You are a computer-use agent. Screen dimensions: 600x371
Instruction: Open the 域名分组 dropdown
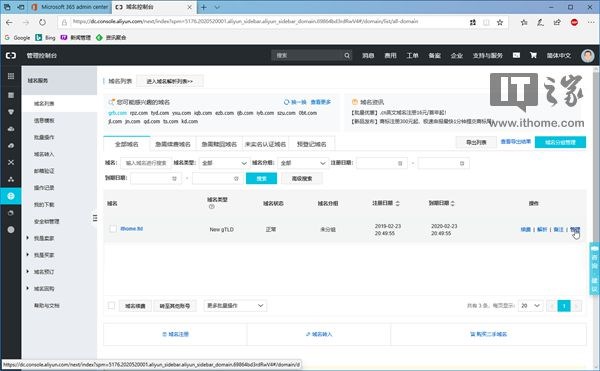point(303,163)
